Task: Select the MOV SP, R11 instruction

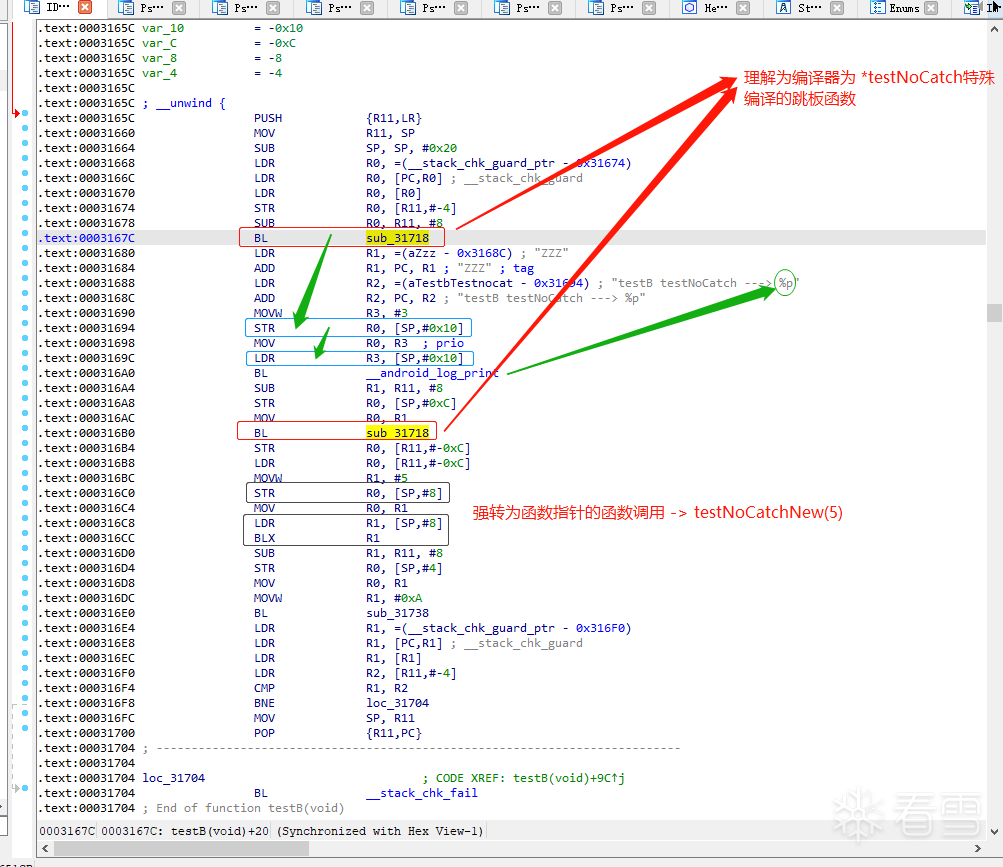Action: (335, 718)
